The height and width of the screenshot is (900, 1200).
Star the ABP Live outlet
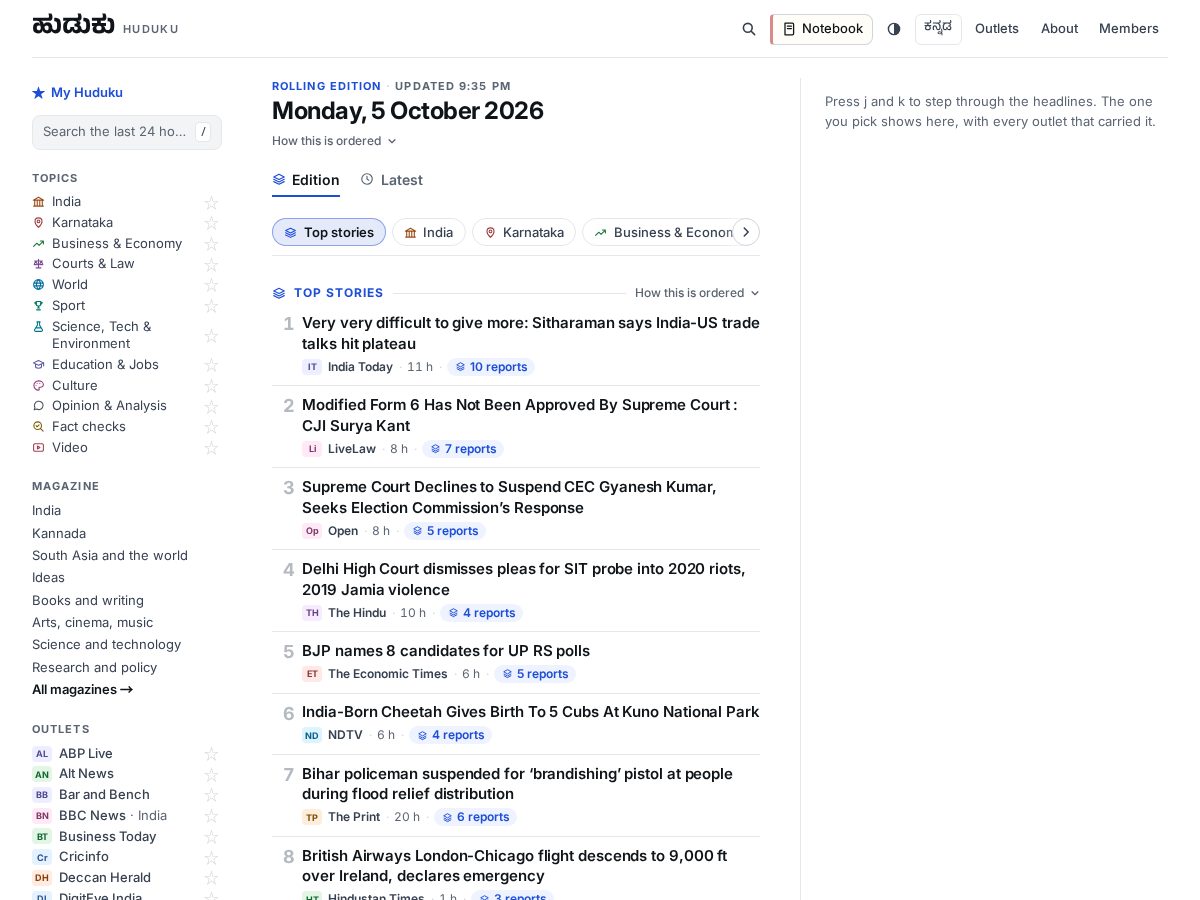coord(211,754)
